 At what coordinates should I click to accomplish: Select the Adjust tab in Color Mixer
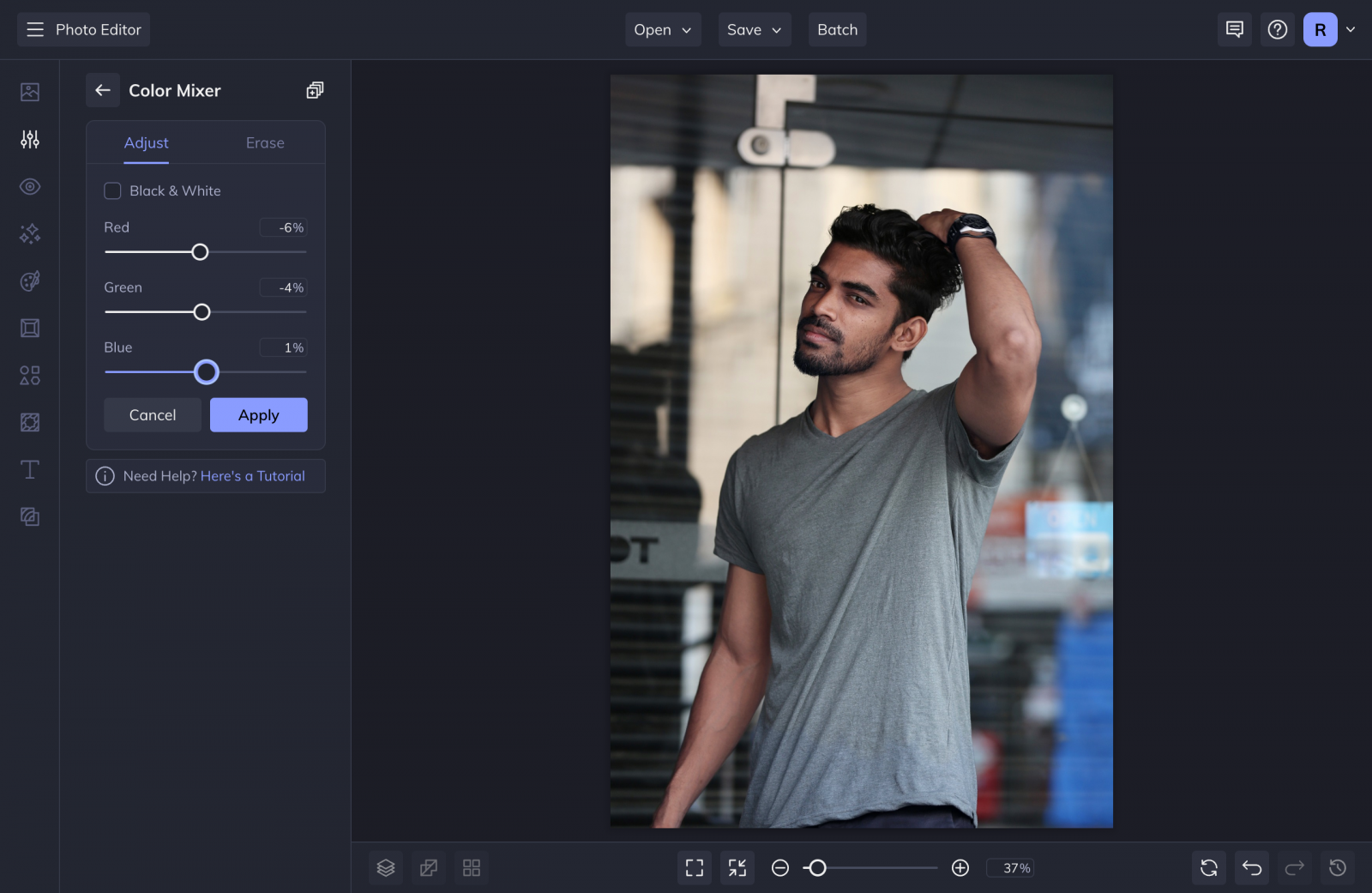point(146,142)
